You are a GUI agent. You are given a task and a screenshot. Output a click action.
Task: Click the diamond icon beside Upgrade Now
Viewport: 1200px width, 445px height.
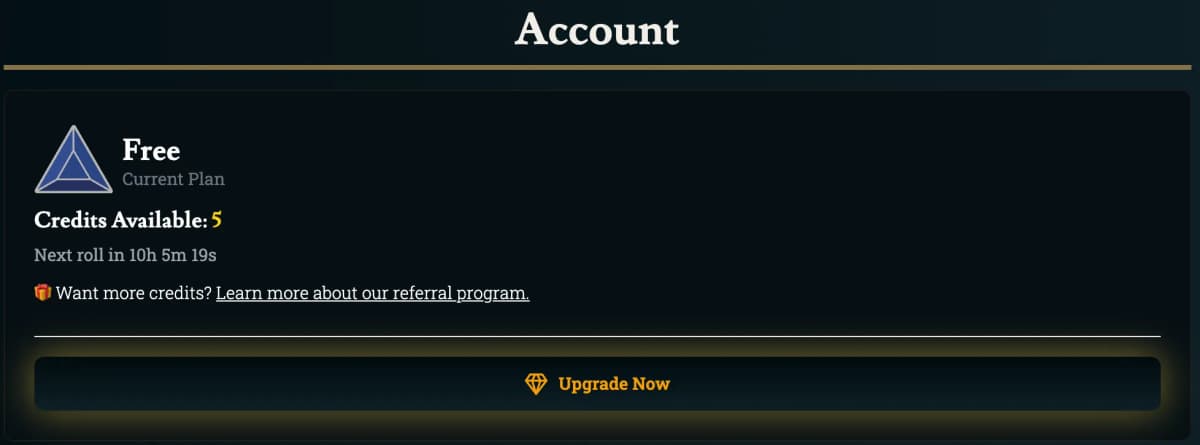[x=537, y=384]
